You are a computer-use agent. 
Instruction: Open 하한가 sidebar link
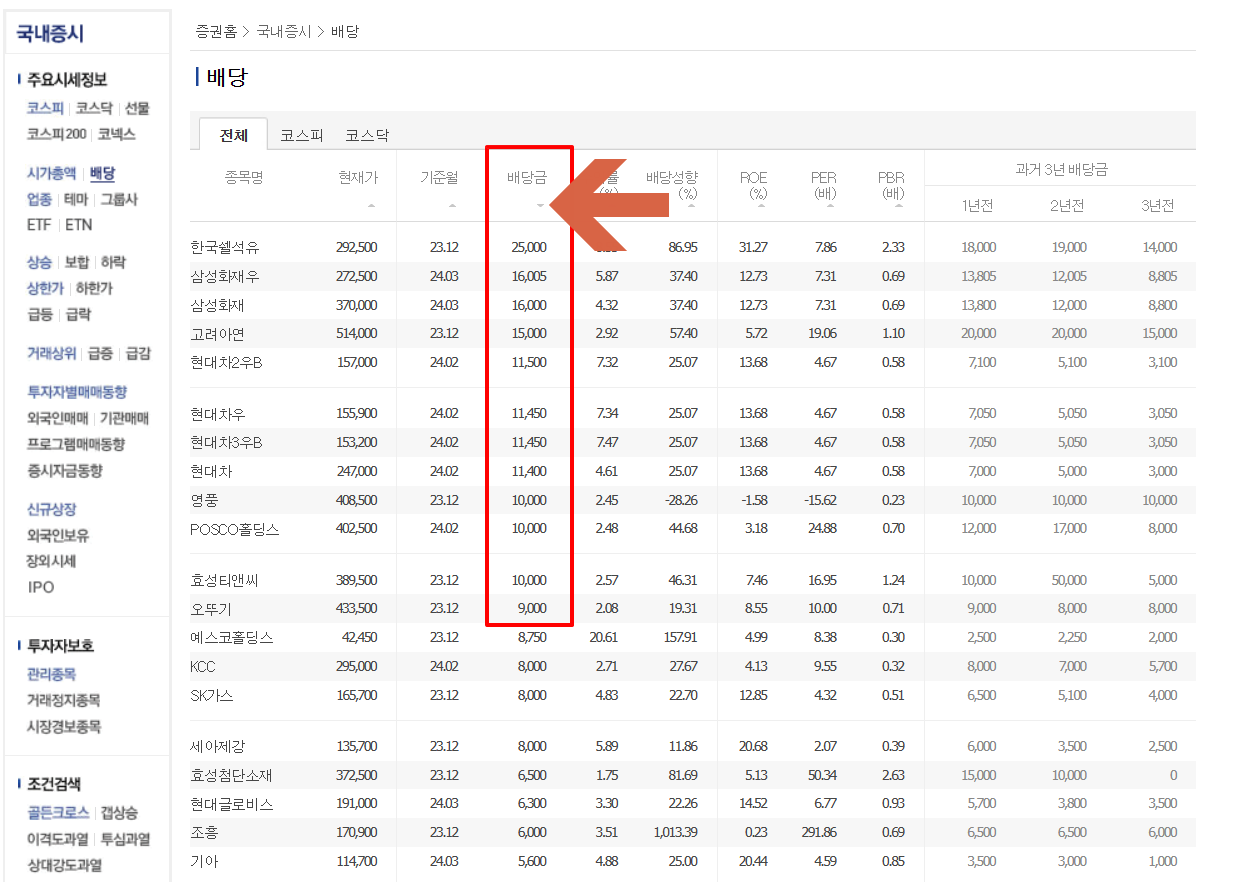pyautogui.click(x=95, y=288)
